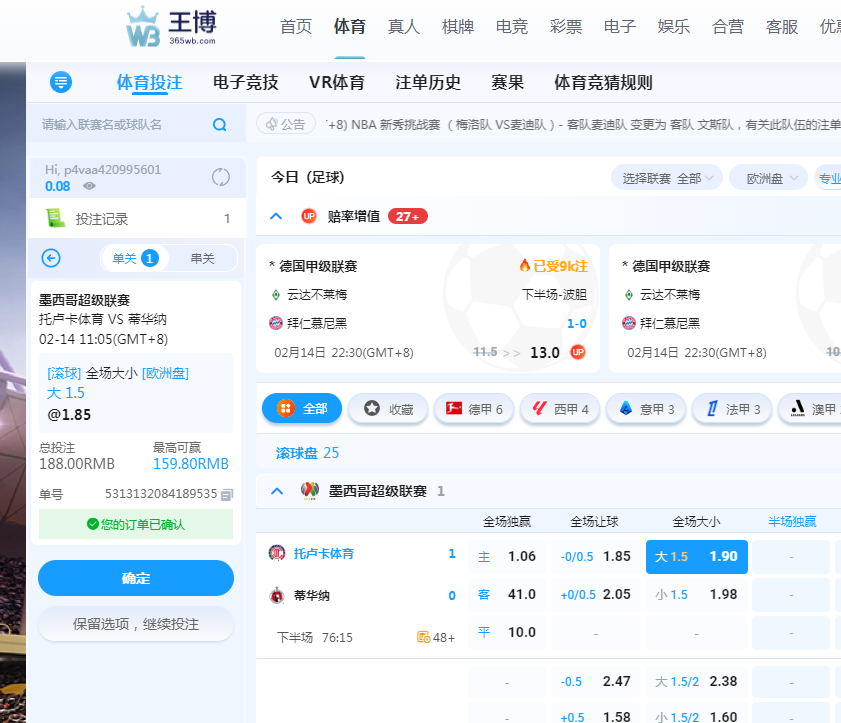The image size is (841, 723).
Task: Switch to the 注单历史 tab
Action: (428, 83)
